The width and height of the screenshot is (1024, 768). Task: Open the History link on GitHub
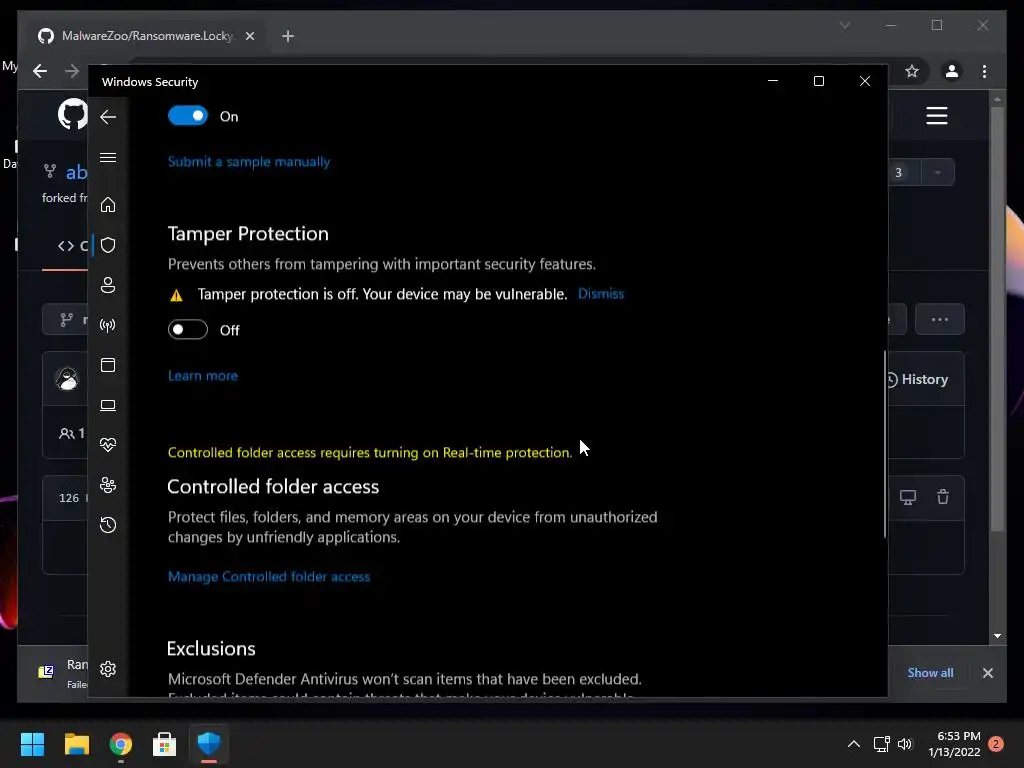(x=917, y=379)
